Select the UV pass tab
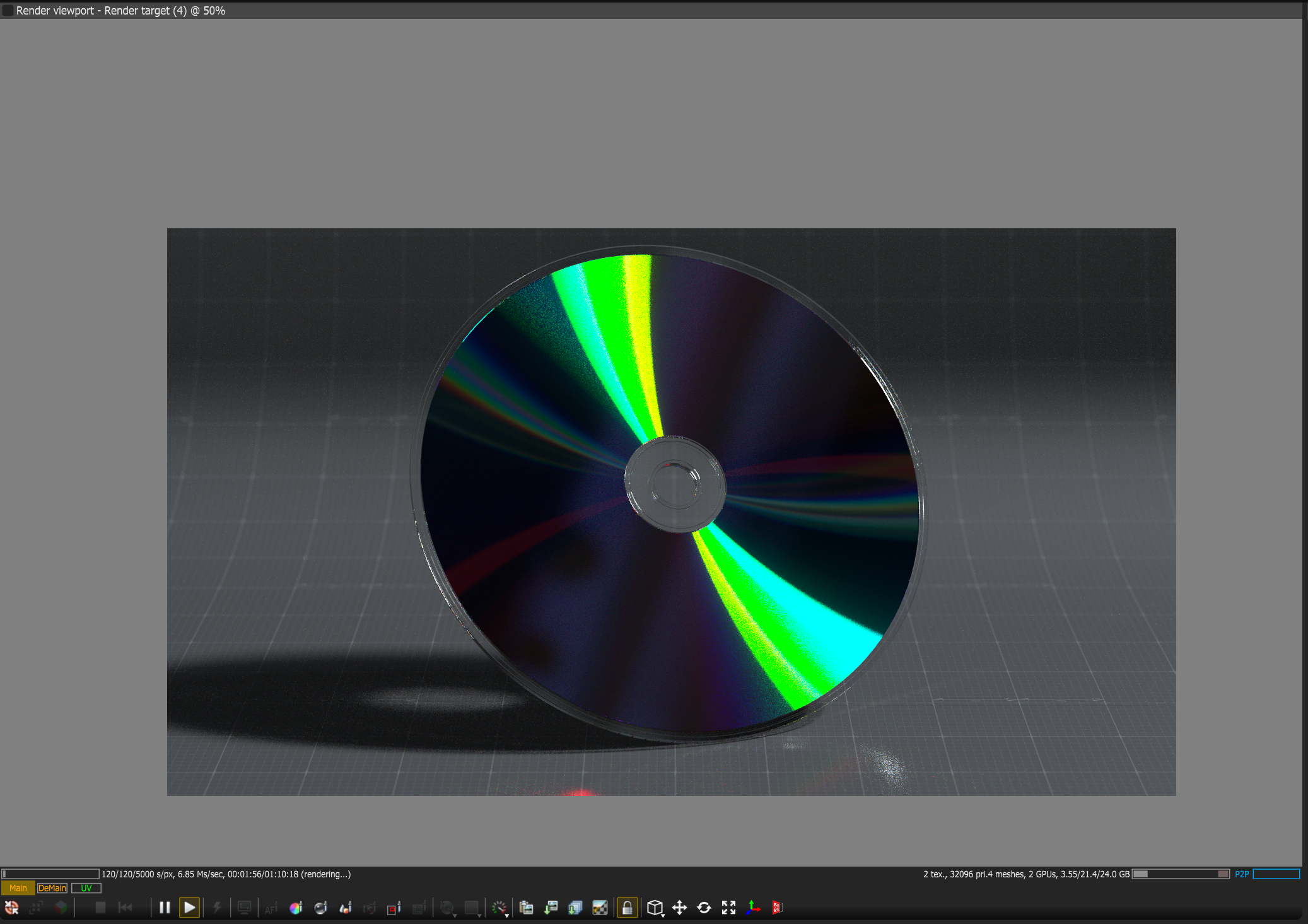 [86, 888]
